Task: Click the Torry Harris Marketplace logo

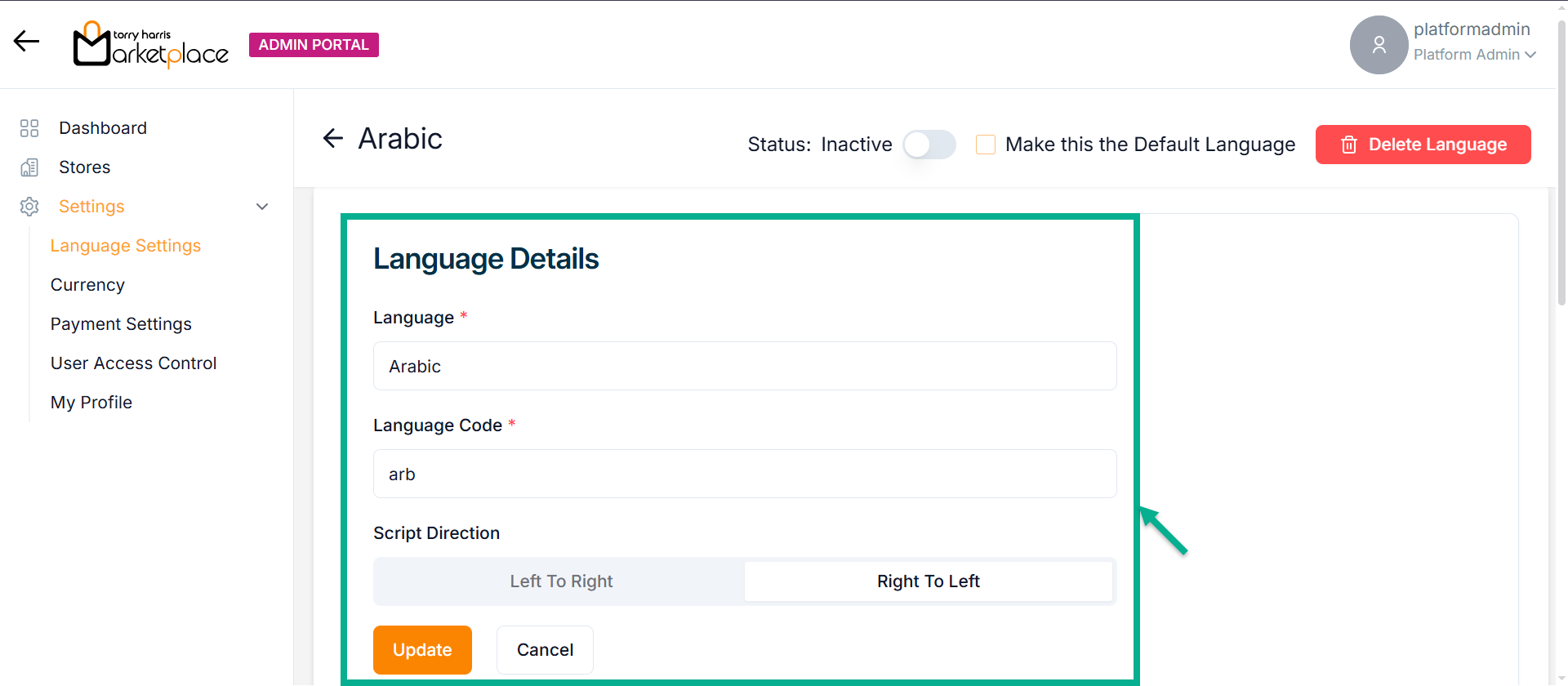Action: click(151, 45)
